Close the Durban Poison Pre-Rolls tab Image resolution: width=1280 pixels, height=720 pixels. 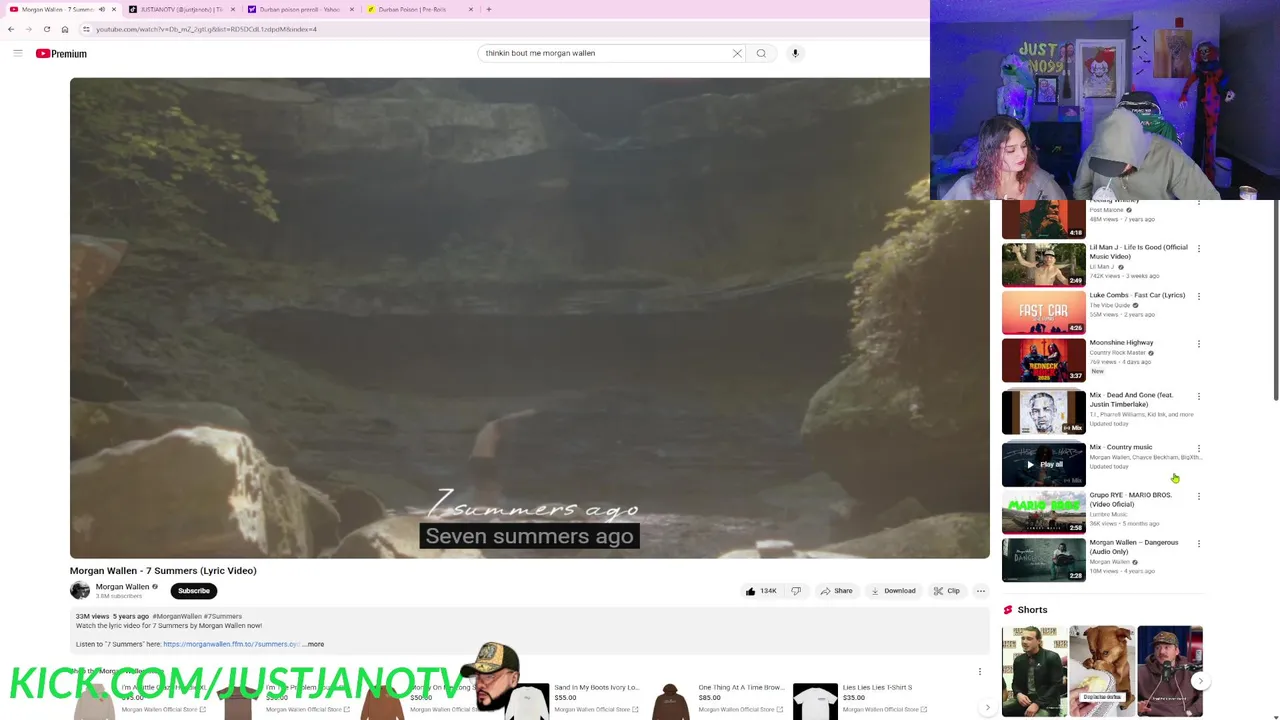471,9
